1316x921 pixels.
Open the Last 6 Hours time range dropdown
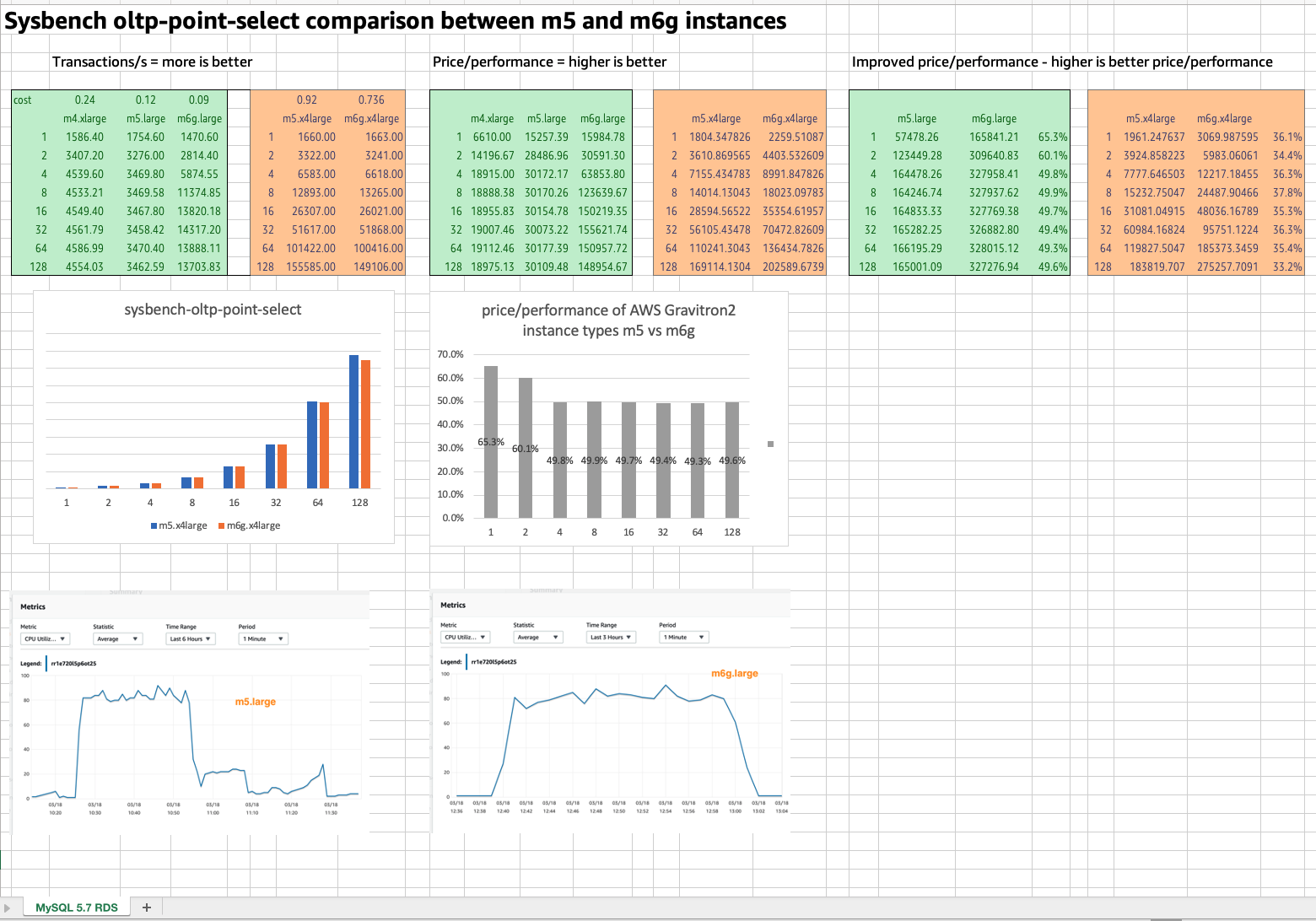191,638
